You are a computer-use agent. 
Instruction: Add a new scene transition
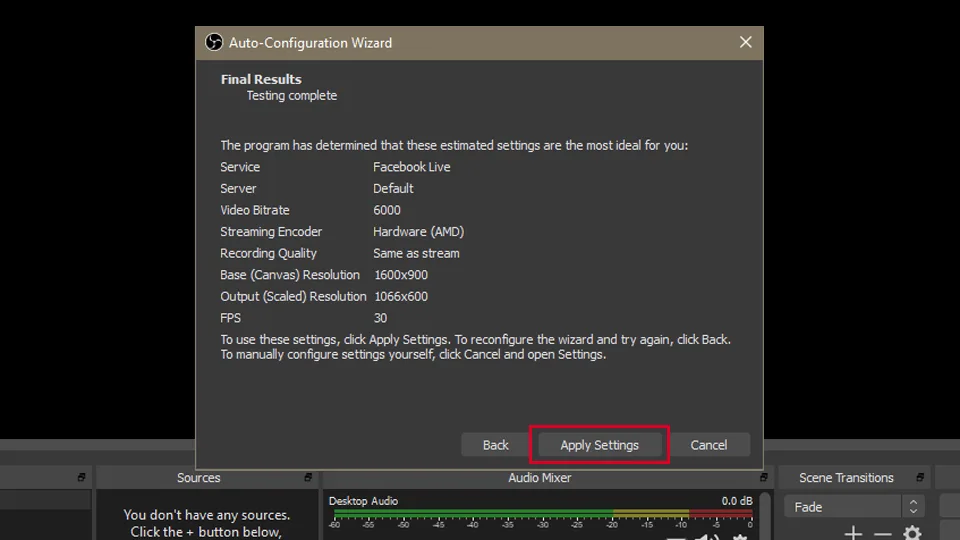[x=853, y=533]
